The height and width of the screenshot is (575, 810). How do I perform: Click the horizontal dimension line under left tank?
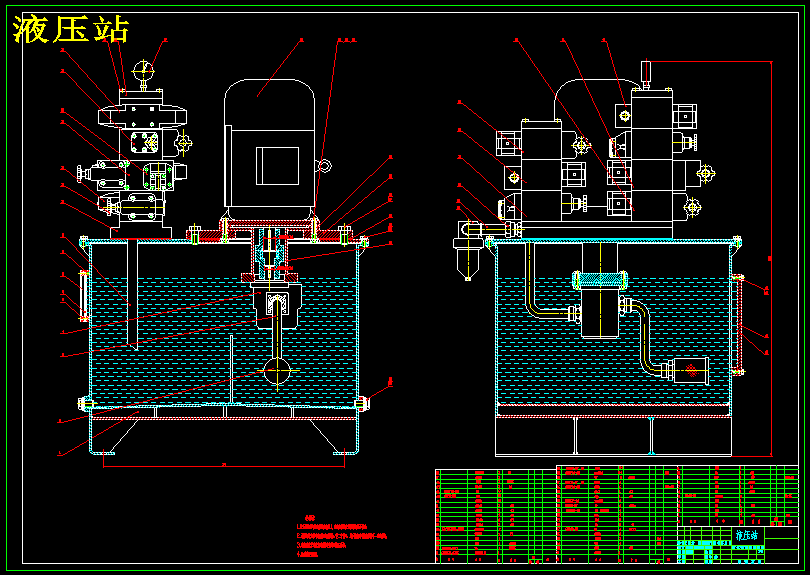click(224, 466)
